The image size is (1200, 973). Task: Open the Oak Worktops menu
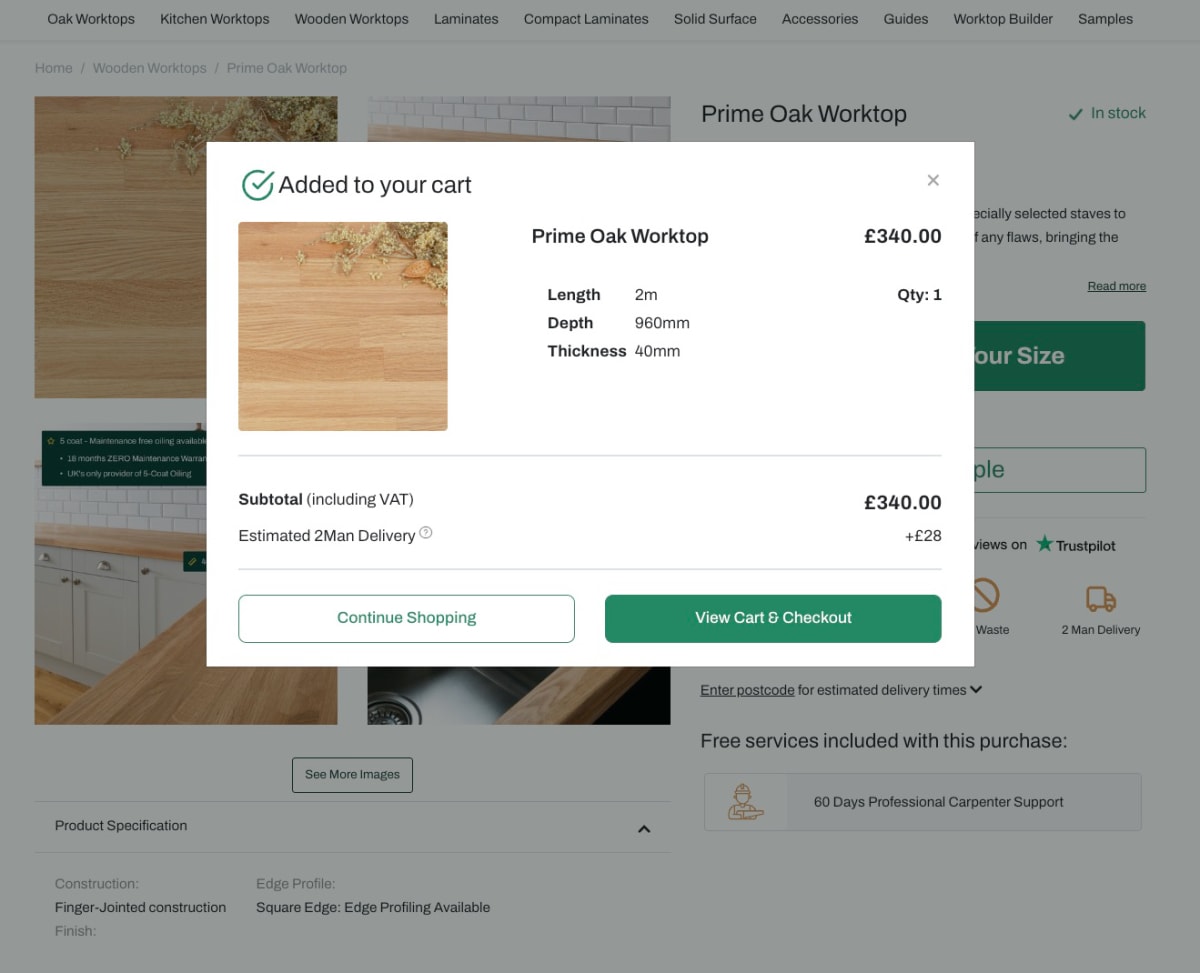tap(91, 19)
